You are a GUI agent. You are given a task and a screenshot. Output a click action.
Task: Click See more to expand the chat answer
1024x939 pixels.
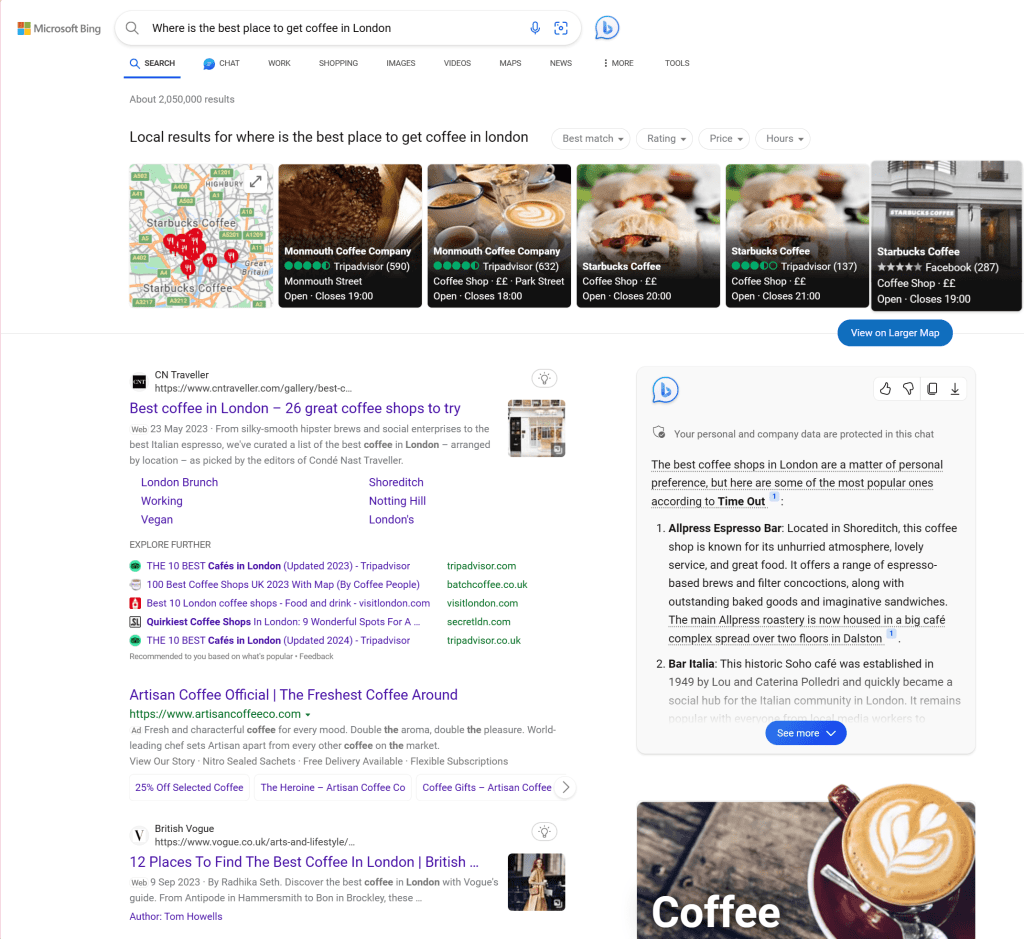point(805,732)
